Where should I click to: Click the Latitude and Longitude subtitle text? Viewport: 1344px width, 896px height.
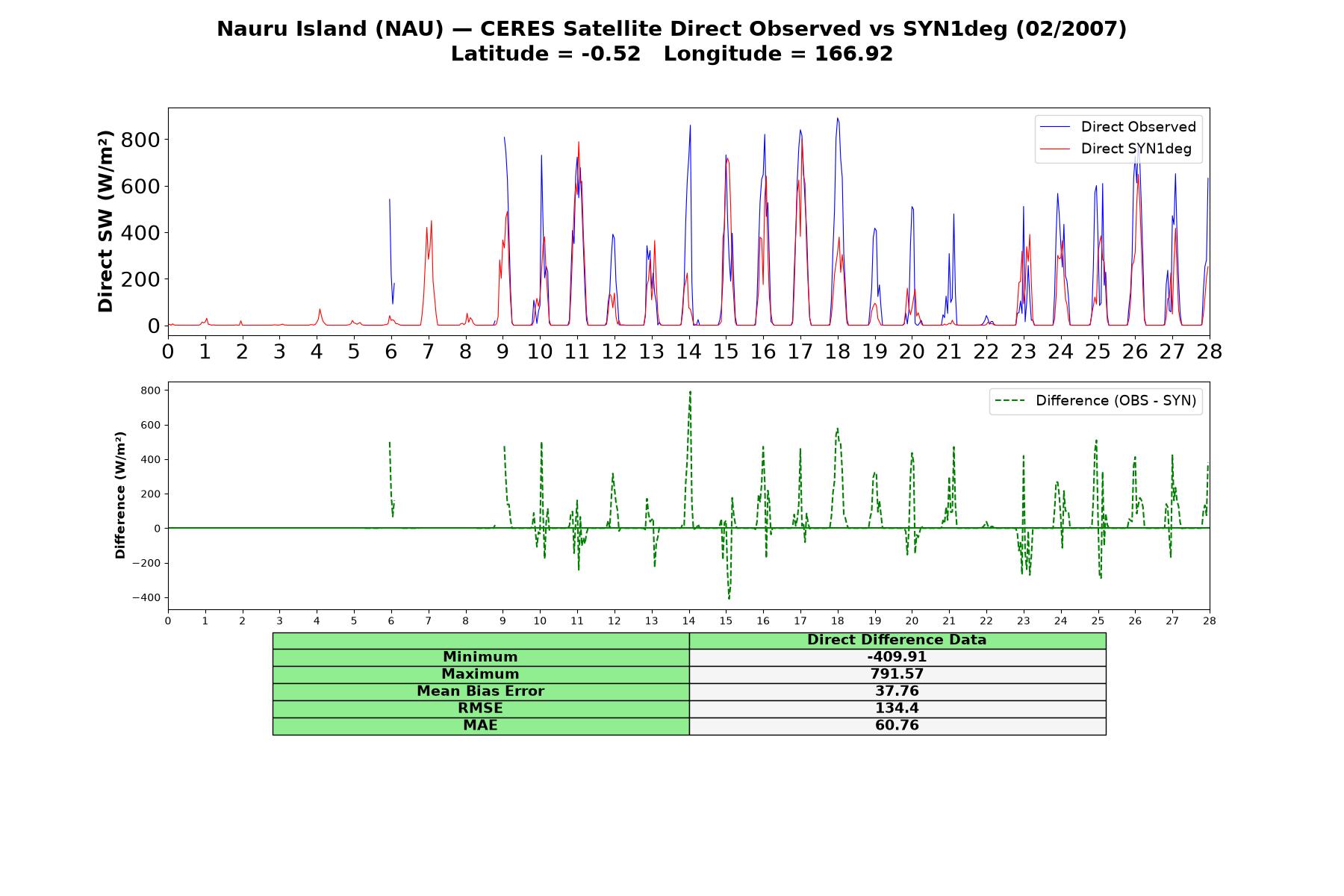coord(672,54)
